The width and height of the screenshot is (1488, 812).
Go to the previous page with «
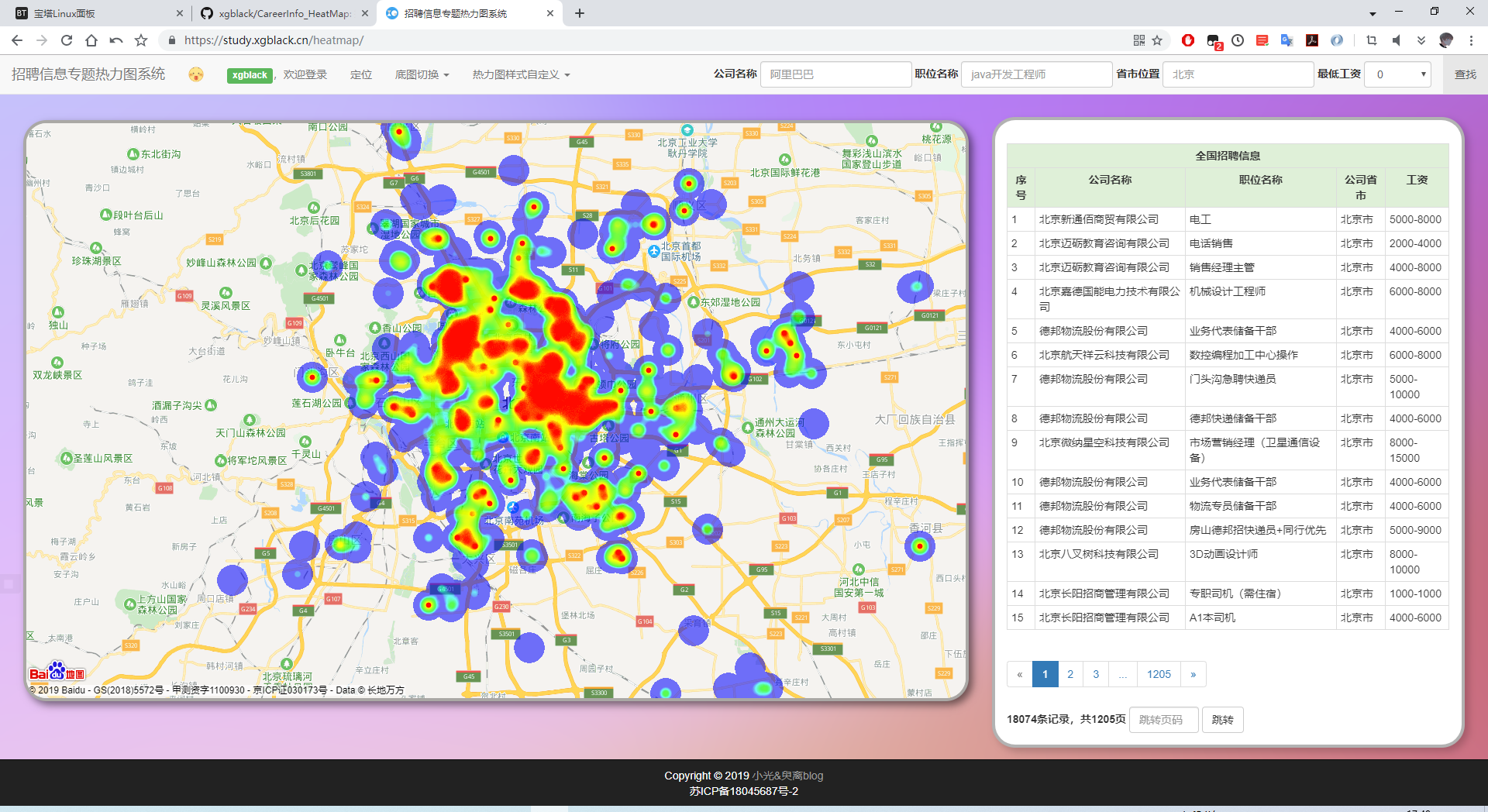[1020, 674]
